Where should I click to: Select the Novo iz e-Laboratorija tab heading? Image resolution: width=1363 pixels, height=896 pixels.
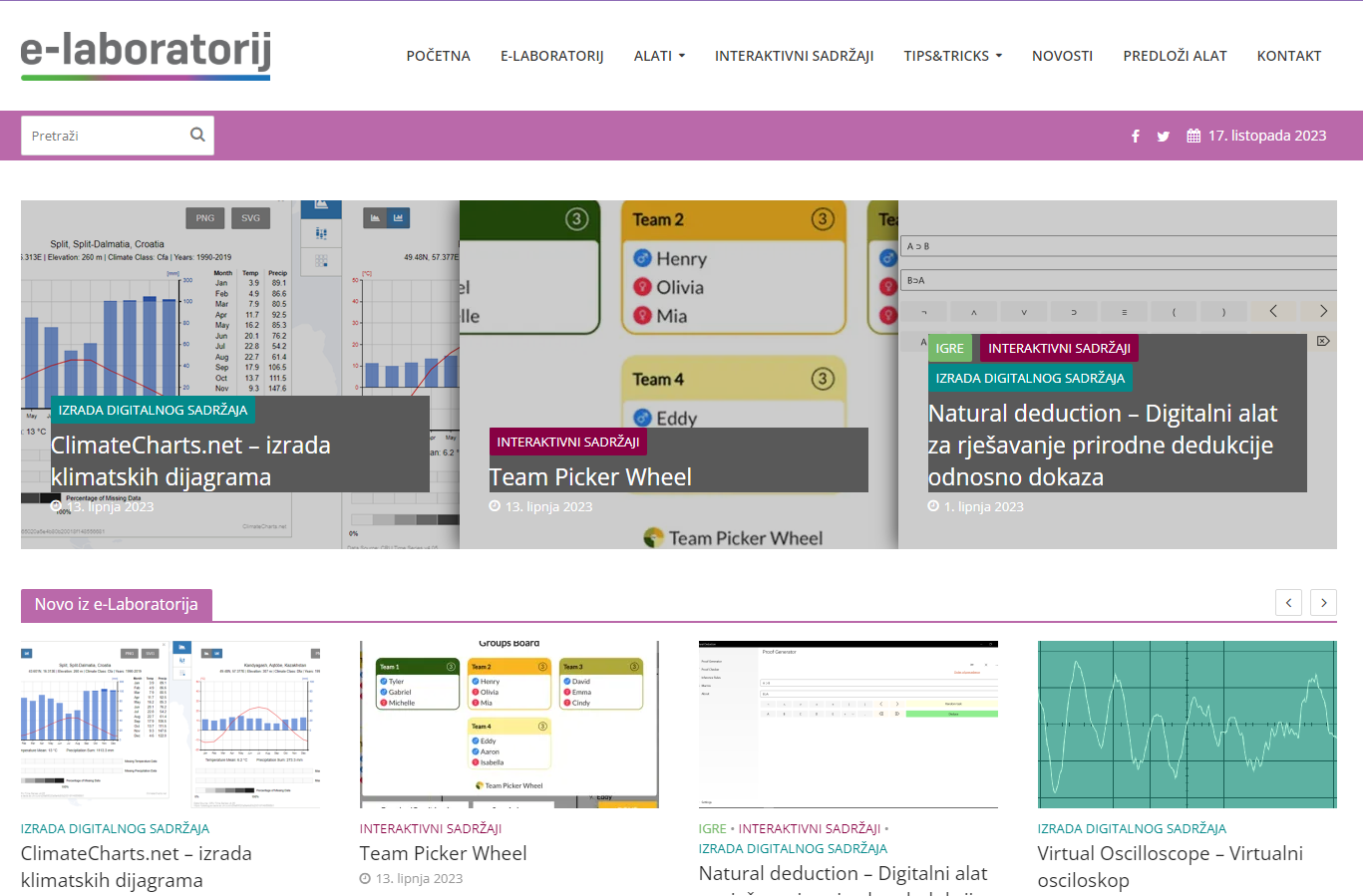[116, 604]
